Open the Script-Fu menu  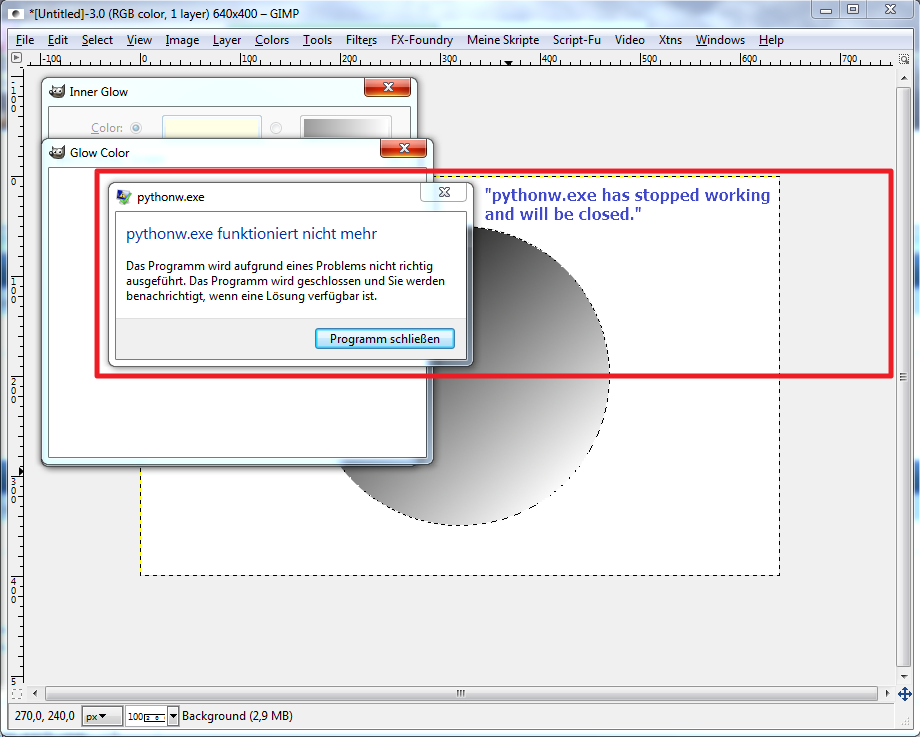577,40
